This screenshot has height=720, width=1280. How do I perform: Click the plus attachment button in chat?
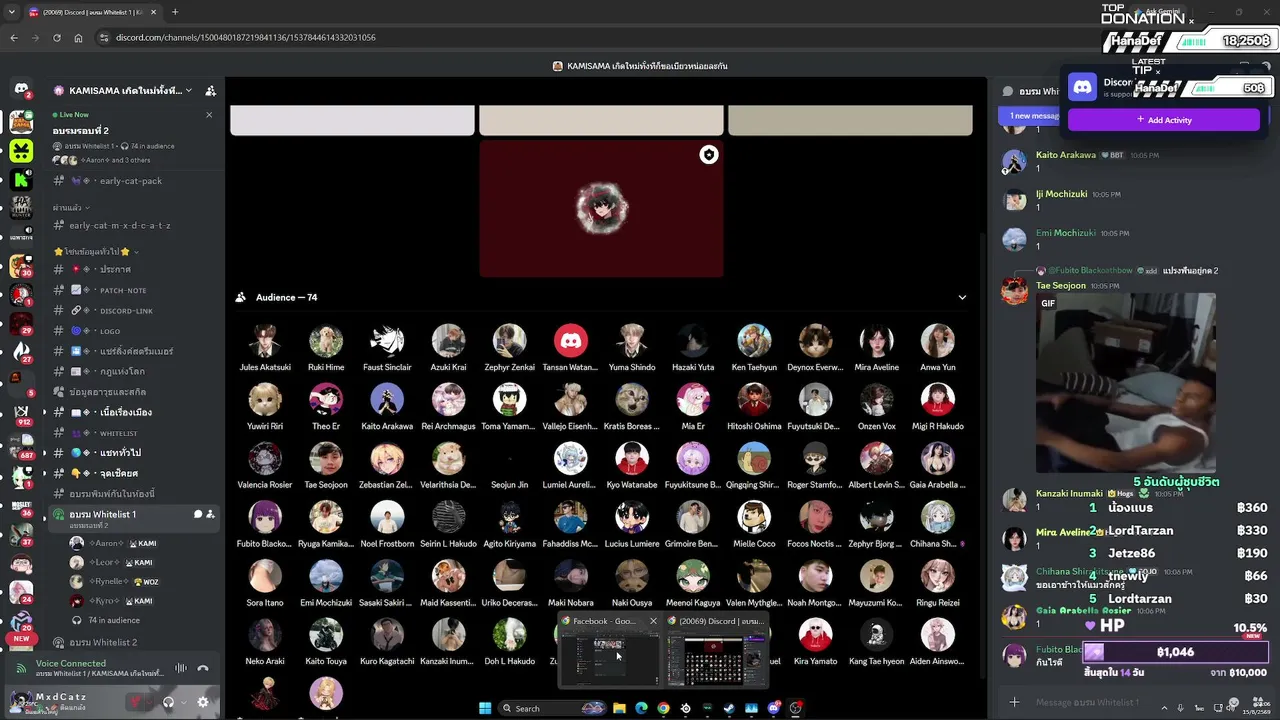tap(1014, 702)
